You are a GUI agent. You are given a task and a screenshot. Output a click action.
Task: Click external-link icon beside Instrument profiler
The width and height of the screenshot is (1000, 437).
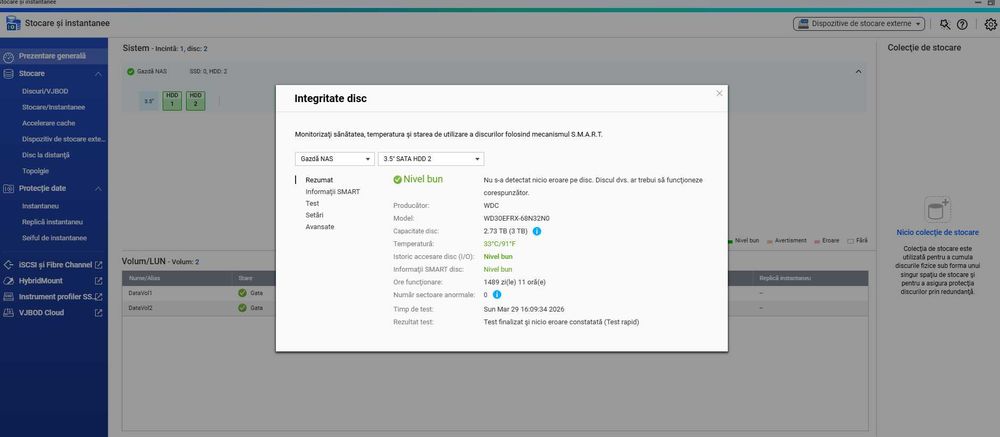point(98,297)
